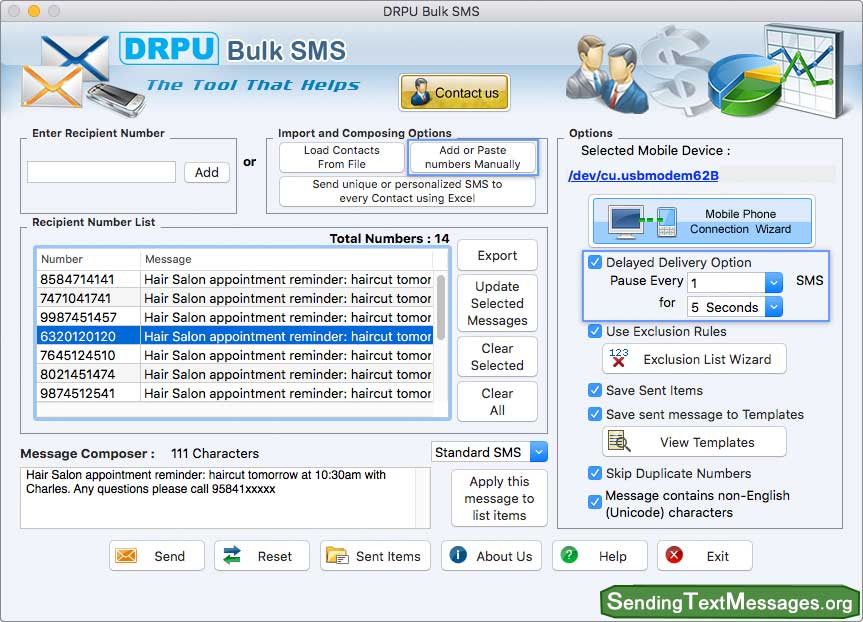Open the /dev/cu.usbmodem62B device link
The height and width of the screenshot is (622, 863).
[x=643, y=176]
